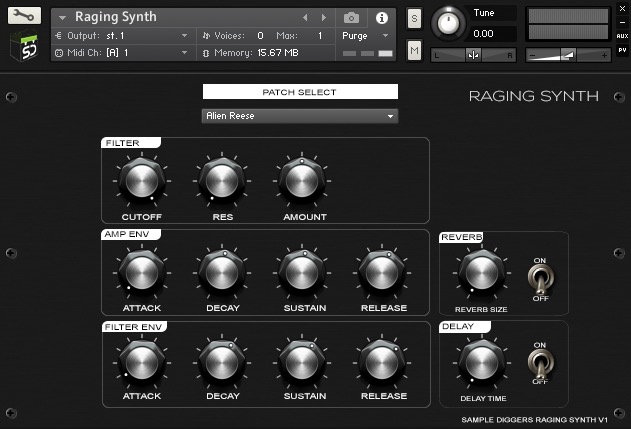Open instrument edit mode with wrench icon

click(24, 15)
